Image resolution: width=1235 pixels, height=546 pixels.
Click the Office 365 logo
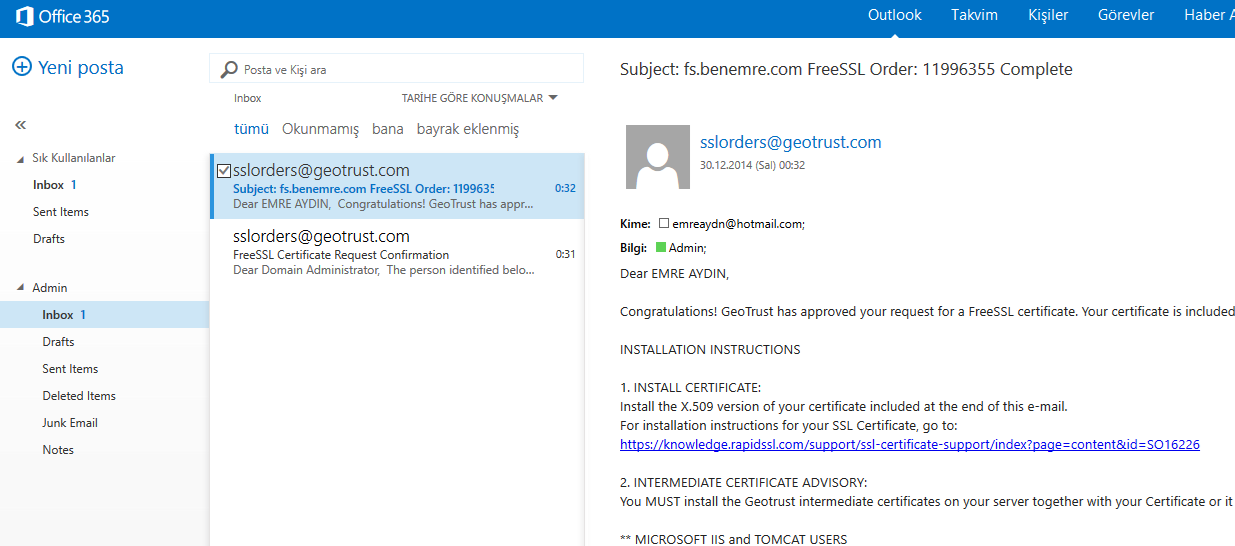point(62,16)
